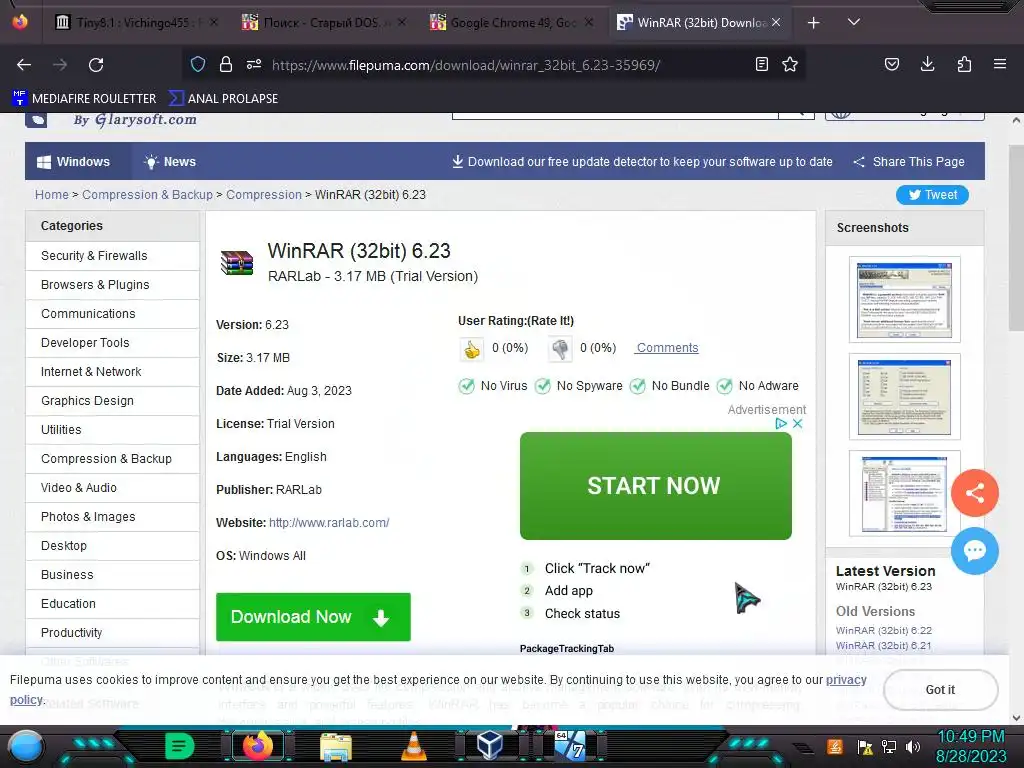Click START NOW advertisement button
This screenshot has width=1024, height=768.
point(656,486)
